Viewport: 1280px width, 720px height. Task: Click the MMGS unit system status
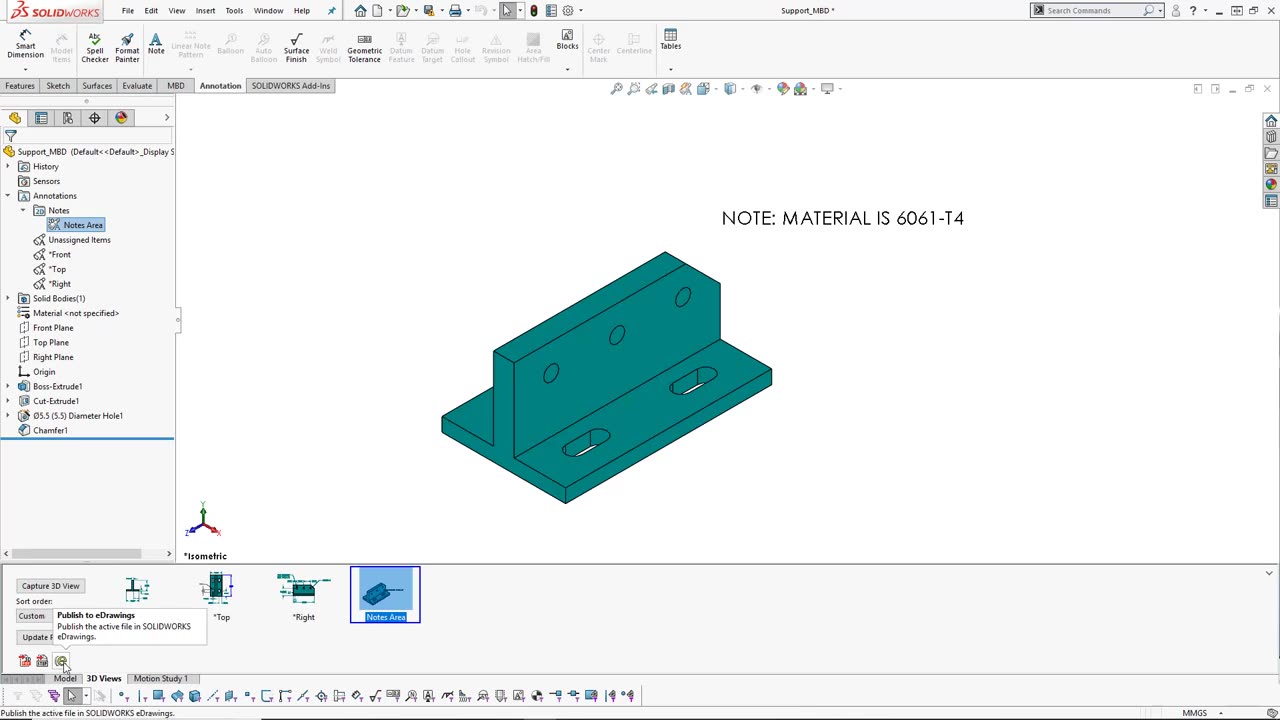(x=1195, y=713)
